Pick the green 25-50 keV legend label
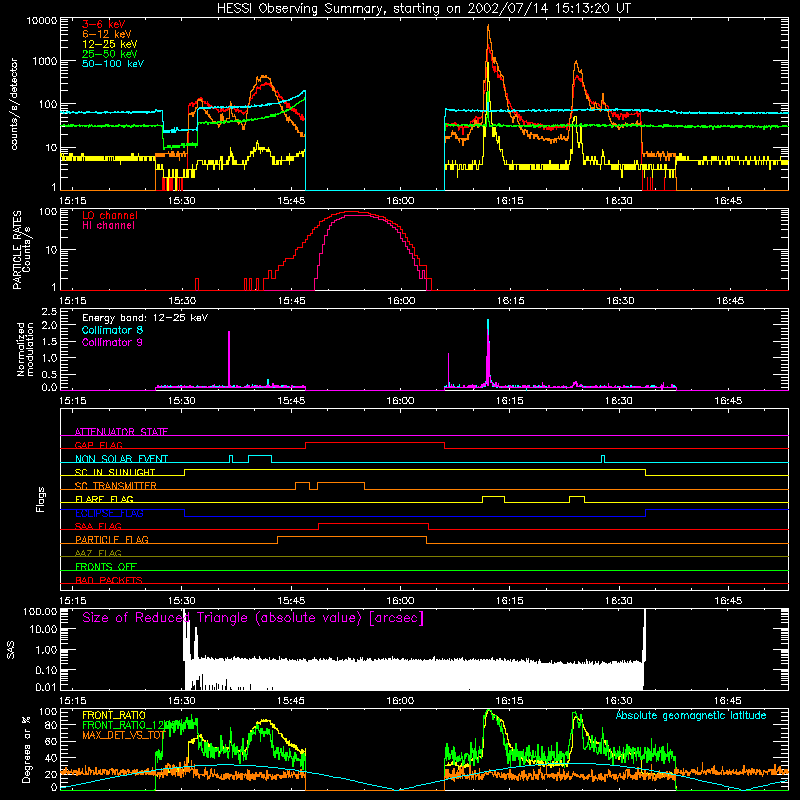 109,54
